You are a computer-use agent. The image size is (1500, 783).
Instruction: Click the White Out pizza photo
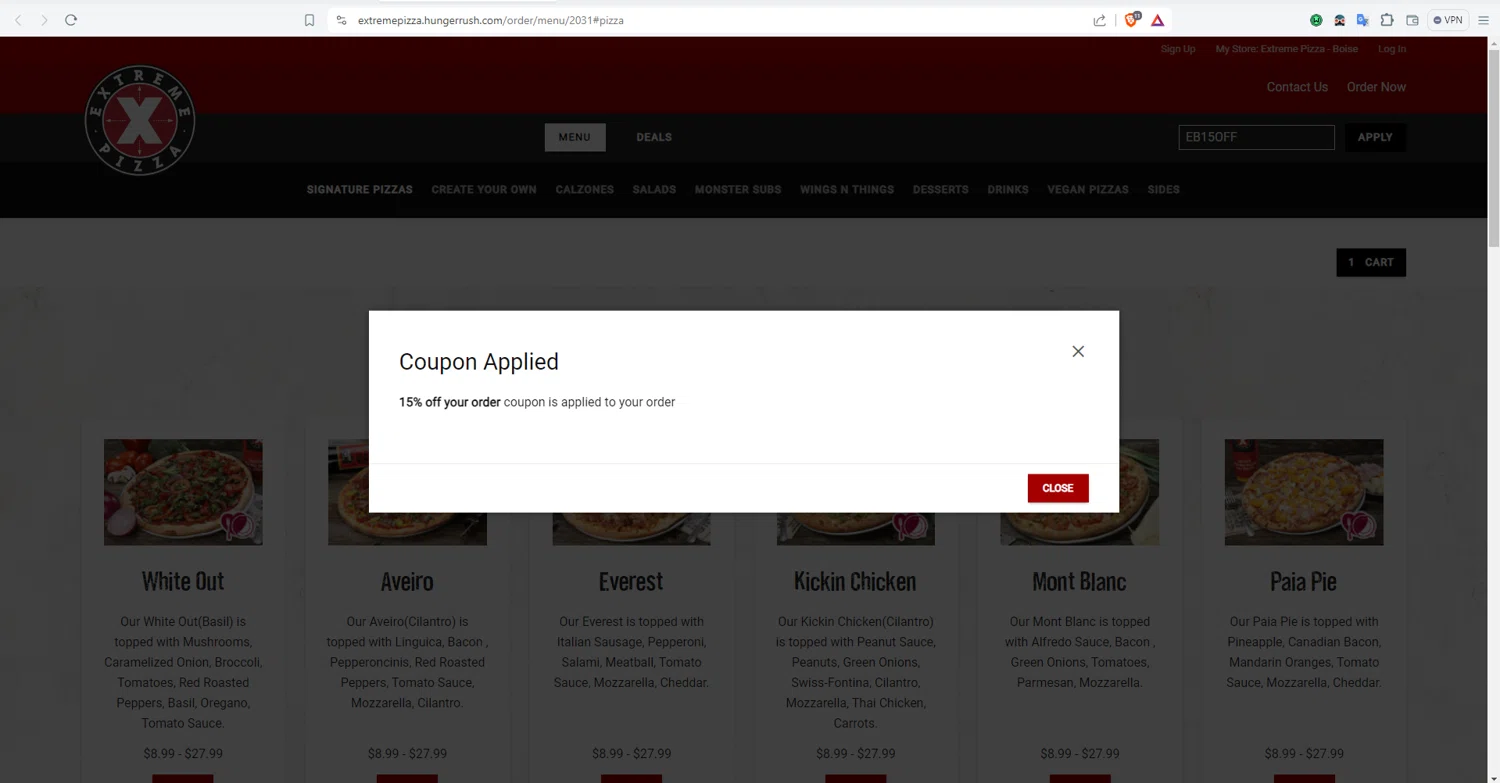coord(183,492)
